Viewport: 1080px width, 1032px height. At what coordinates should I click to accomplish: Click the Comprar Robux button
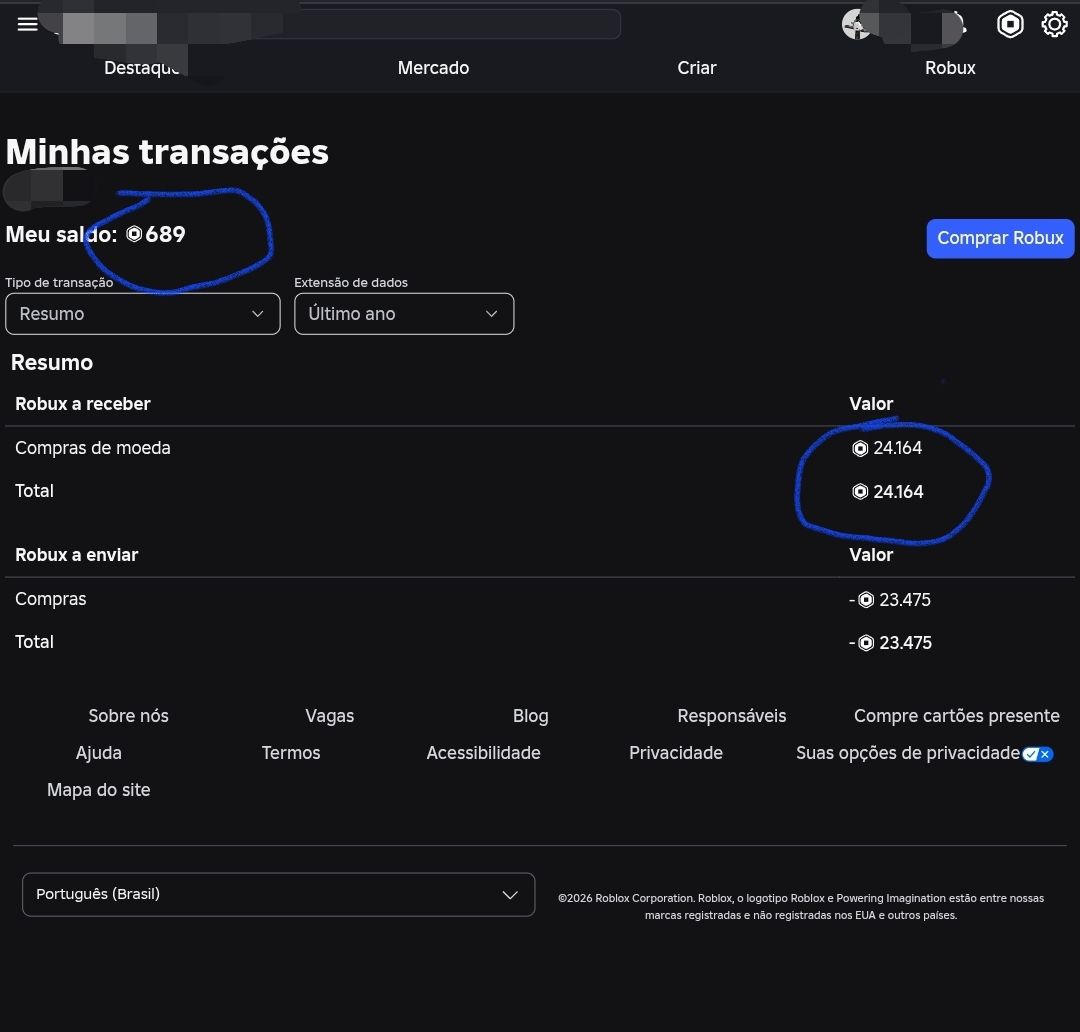(1000, 238)
